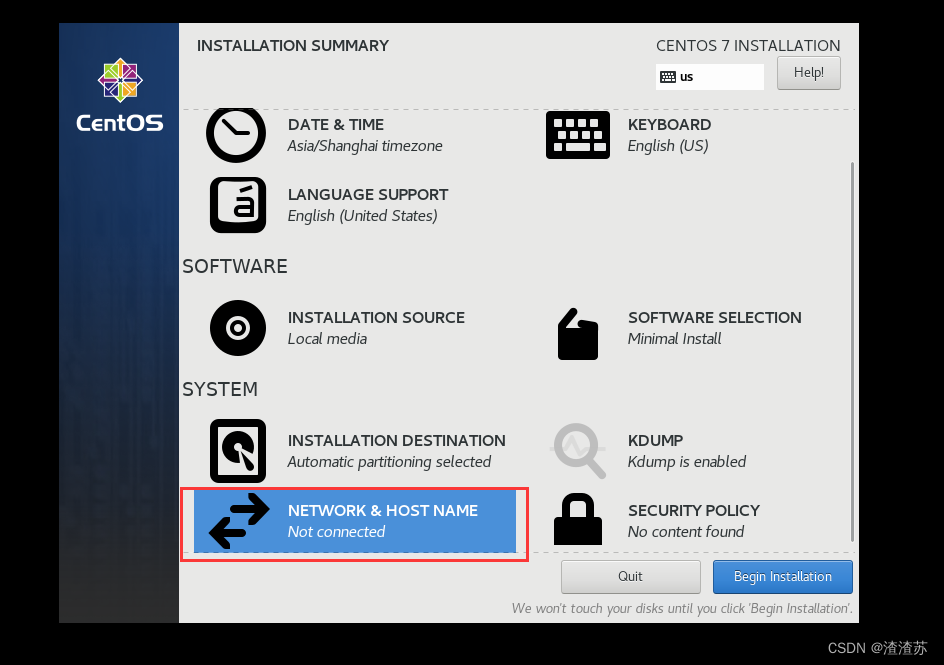Click 'English (United States)' text

click(362, 215)
